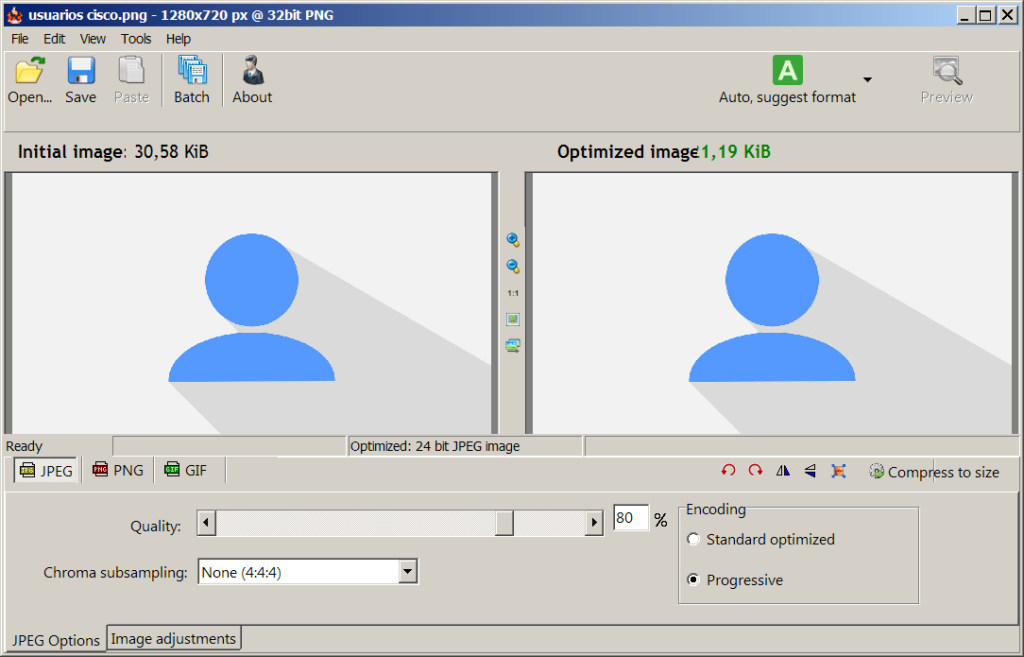Set the view to 1:1 original size

513,293
